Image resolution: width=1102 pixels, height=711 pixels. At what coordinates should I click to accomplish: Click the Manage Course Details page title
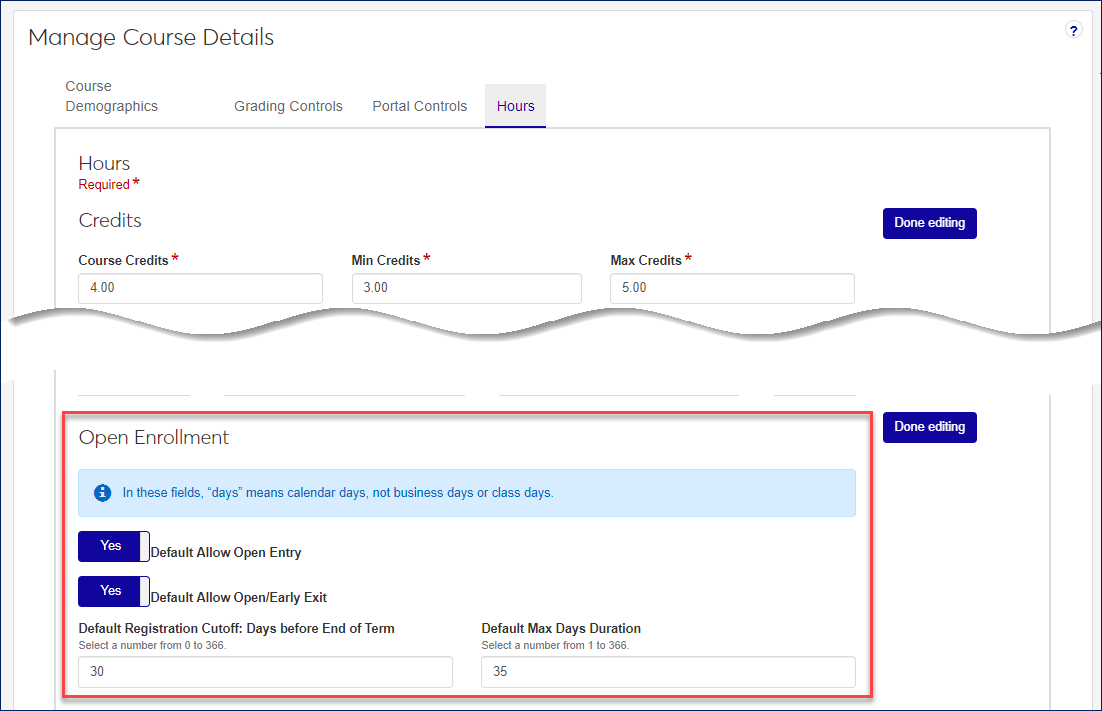(151, 38)
